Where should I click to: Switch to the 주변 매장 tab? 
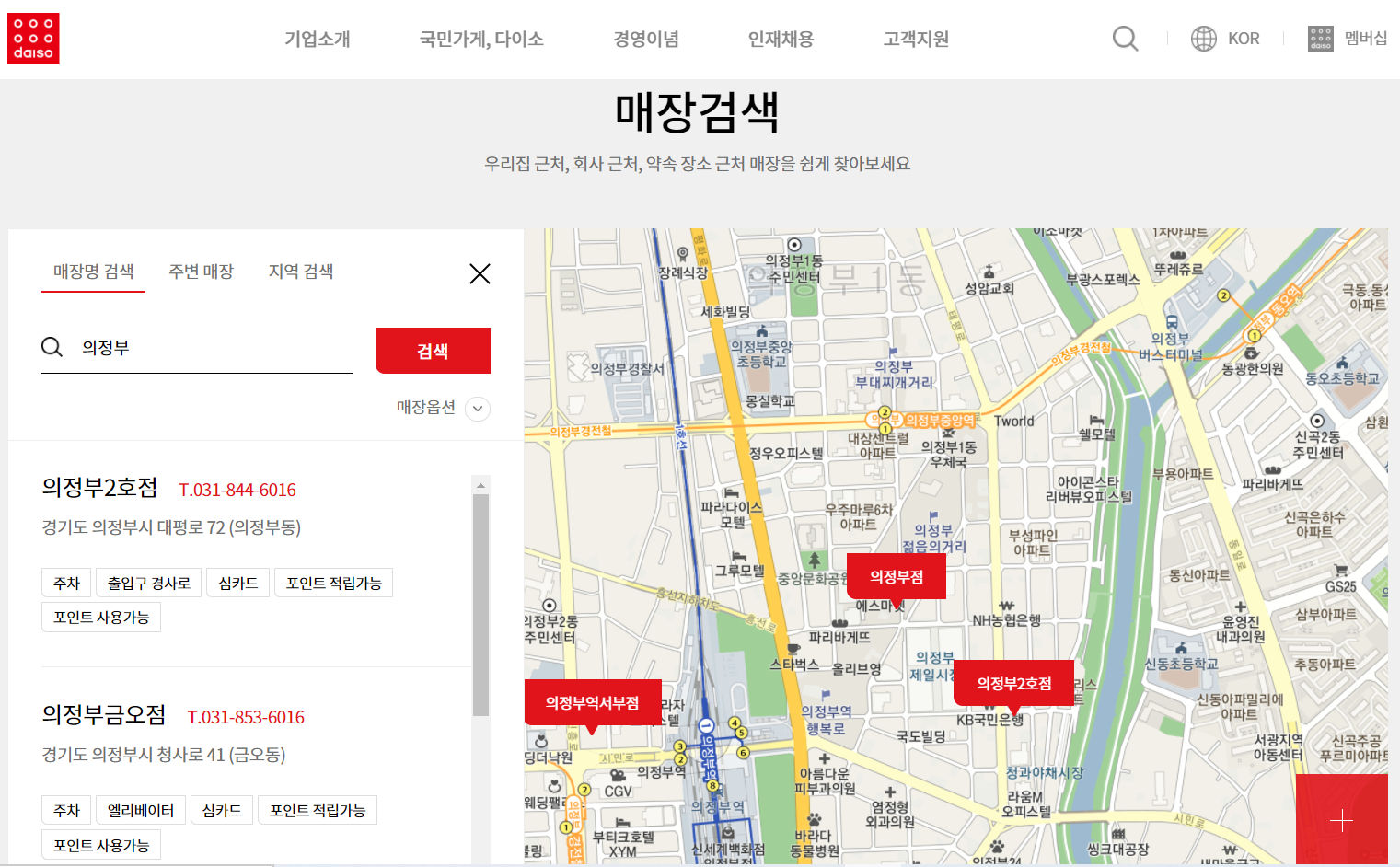pos(201,272)
